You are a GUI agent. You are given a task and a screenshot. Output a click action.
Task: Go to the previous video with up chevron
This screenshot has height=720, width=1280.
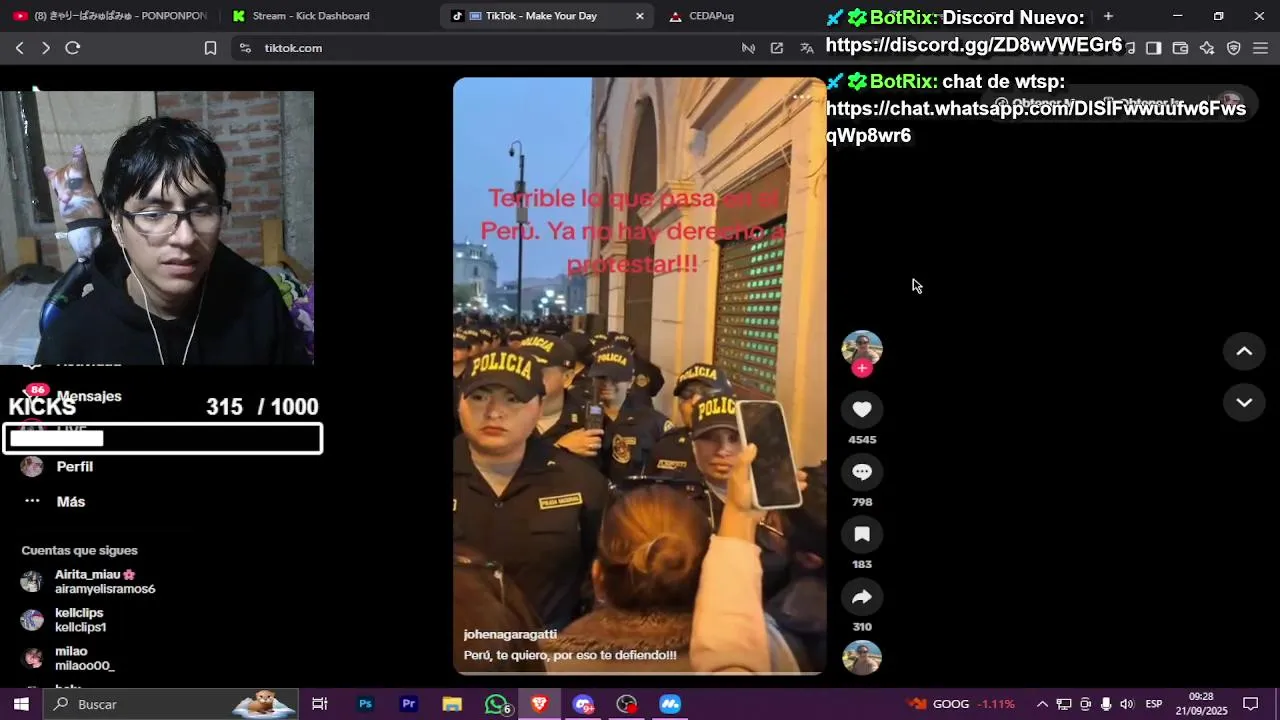click(x=1244, y=351)
